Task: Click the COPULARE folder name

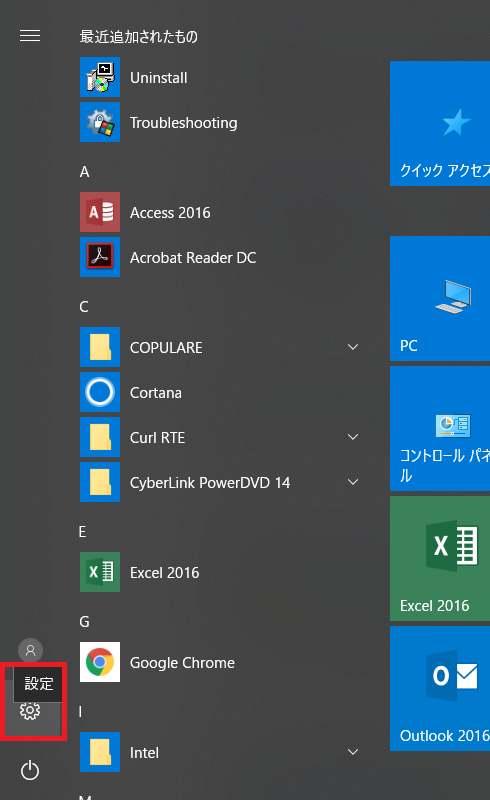Action: click(x=166, y=348)
